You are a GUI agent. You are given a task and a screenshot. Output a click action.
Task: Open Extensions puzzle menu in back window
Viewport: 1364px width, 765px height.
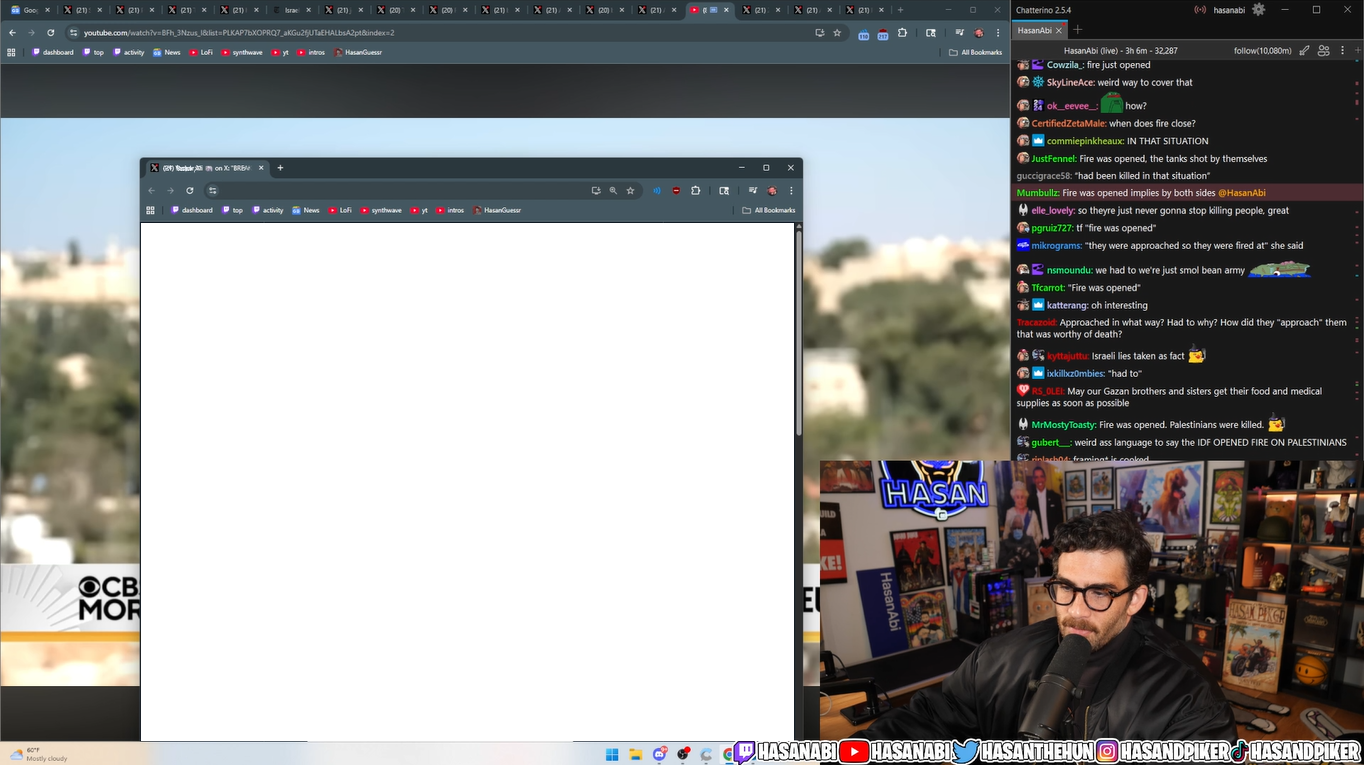click(x=902, y=32)
